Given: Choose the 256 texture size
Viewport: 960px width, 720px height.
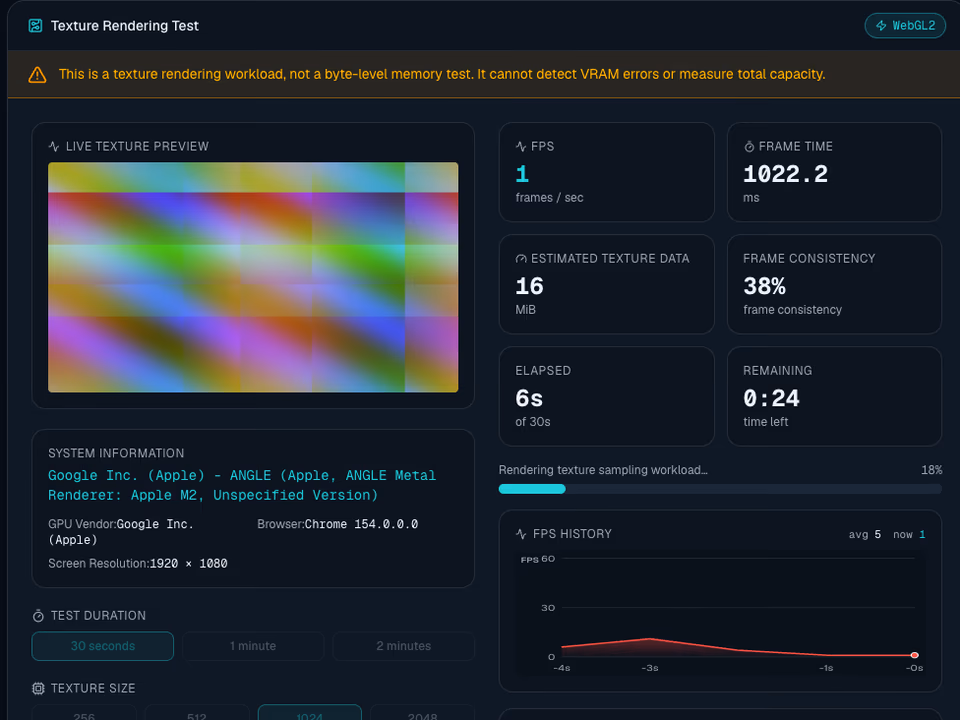Looking at the screenshot, I should [84, 713].
